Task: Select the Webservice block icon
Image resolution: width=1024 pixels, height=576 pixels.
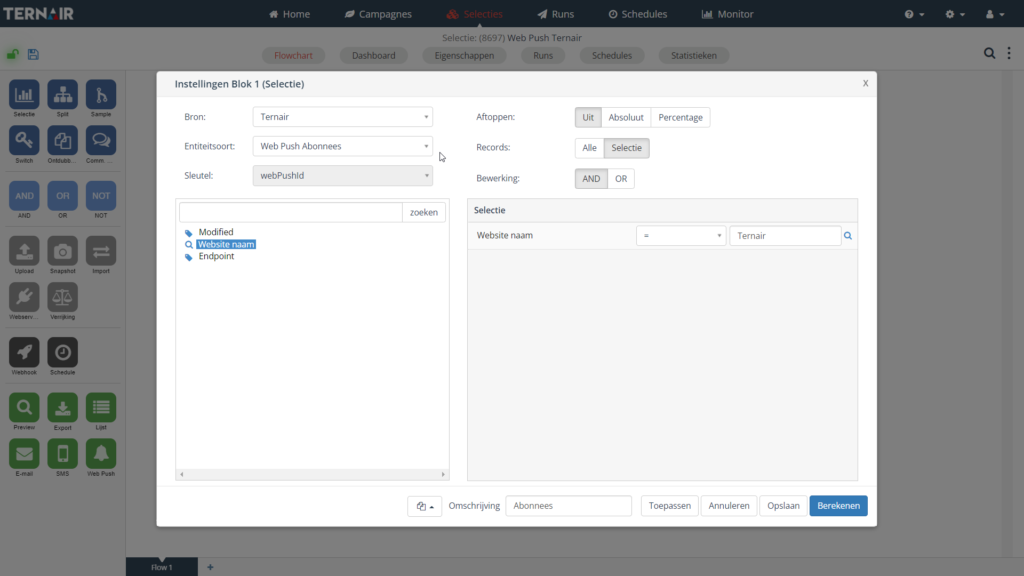Action: click(24, 297)
